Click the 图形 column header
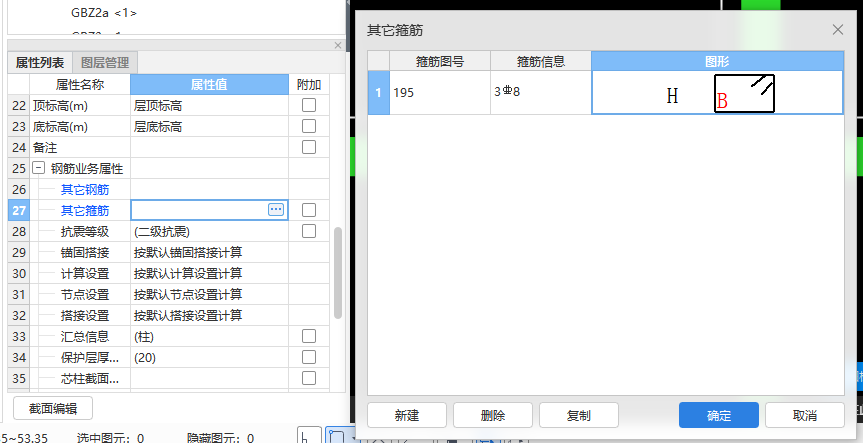Image resolution: width=863 pixels, height=443 pixels. tap(717, 61)
